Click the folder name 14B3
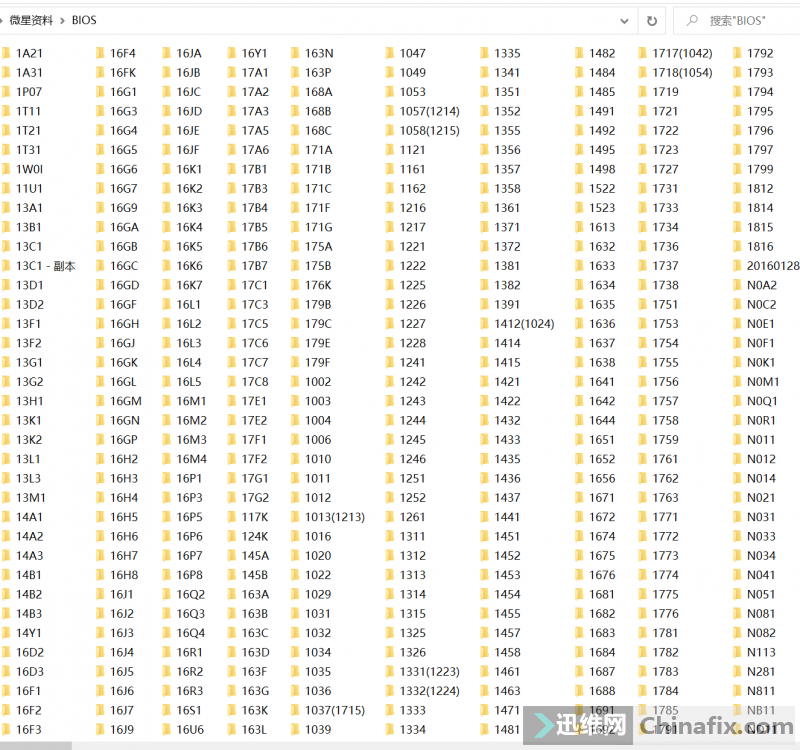Screen dimensions: 800x750 click(x=29, y=614)
